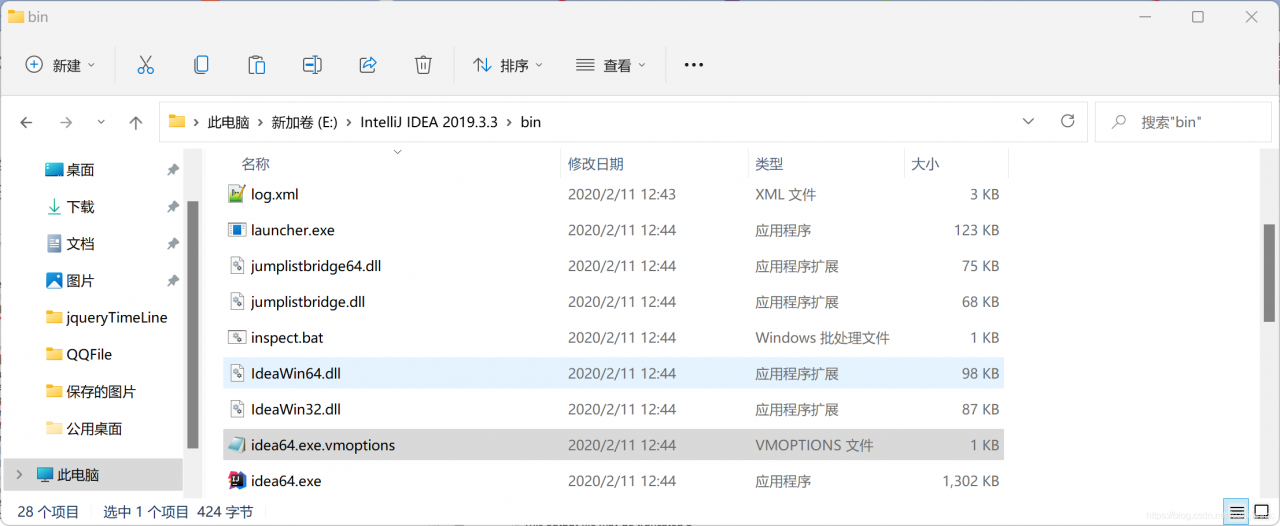Refresh the bin folder view

1067,121
